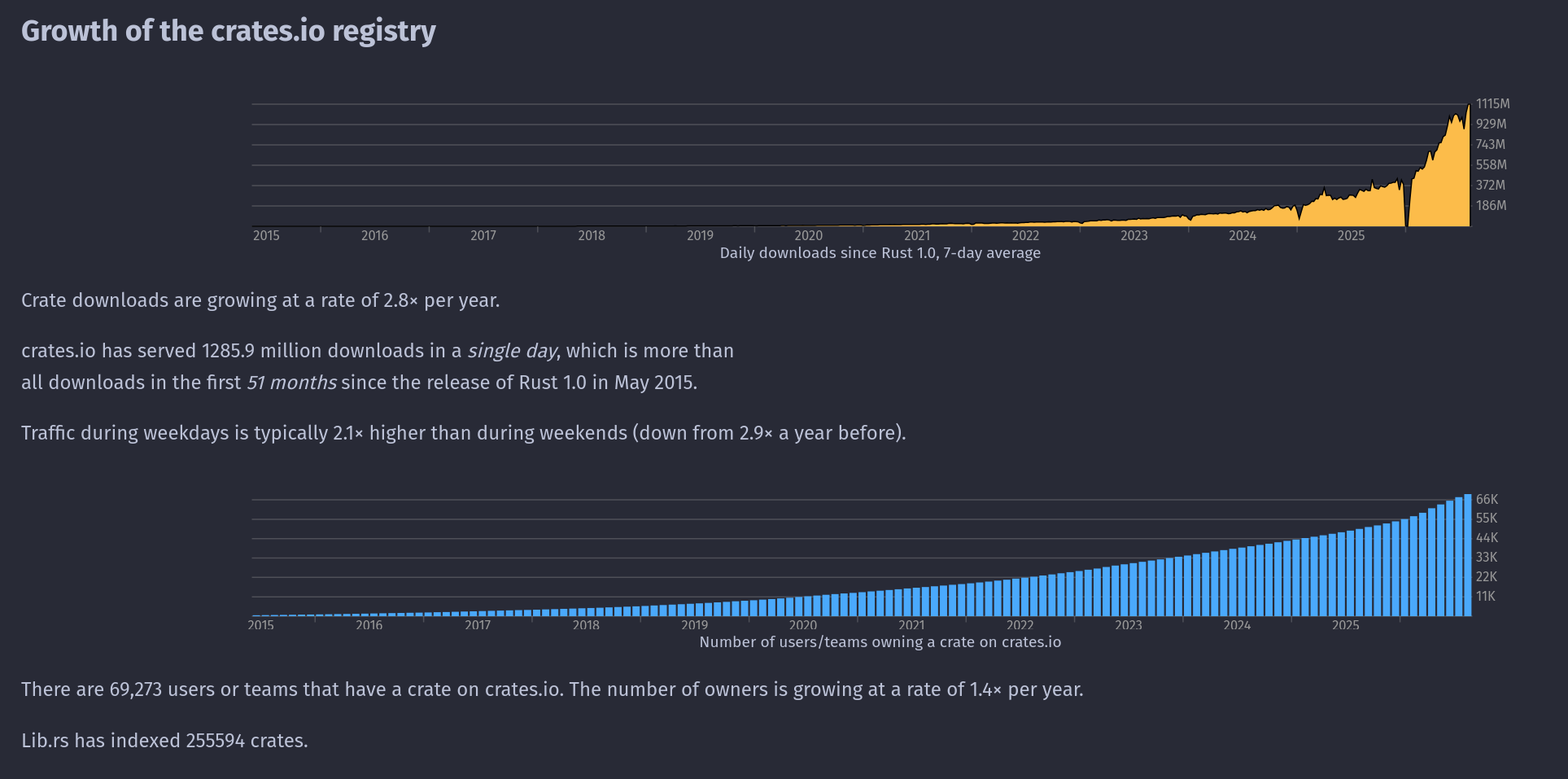Screen dimensions: 1568x779
Task: Select the "929M" axis label
Action: (1491, 125)
